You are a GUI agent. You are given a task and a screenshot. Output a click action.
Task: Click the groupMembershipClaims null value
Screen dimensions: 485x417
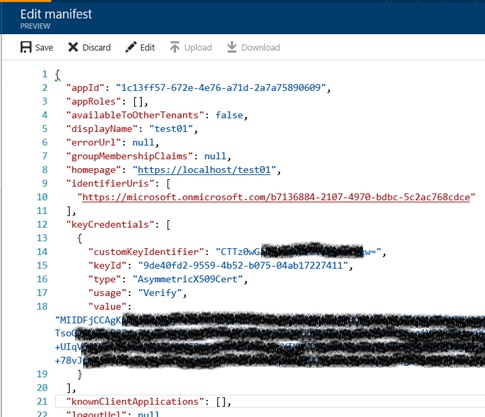click(x=215, y=156)
